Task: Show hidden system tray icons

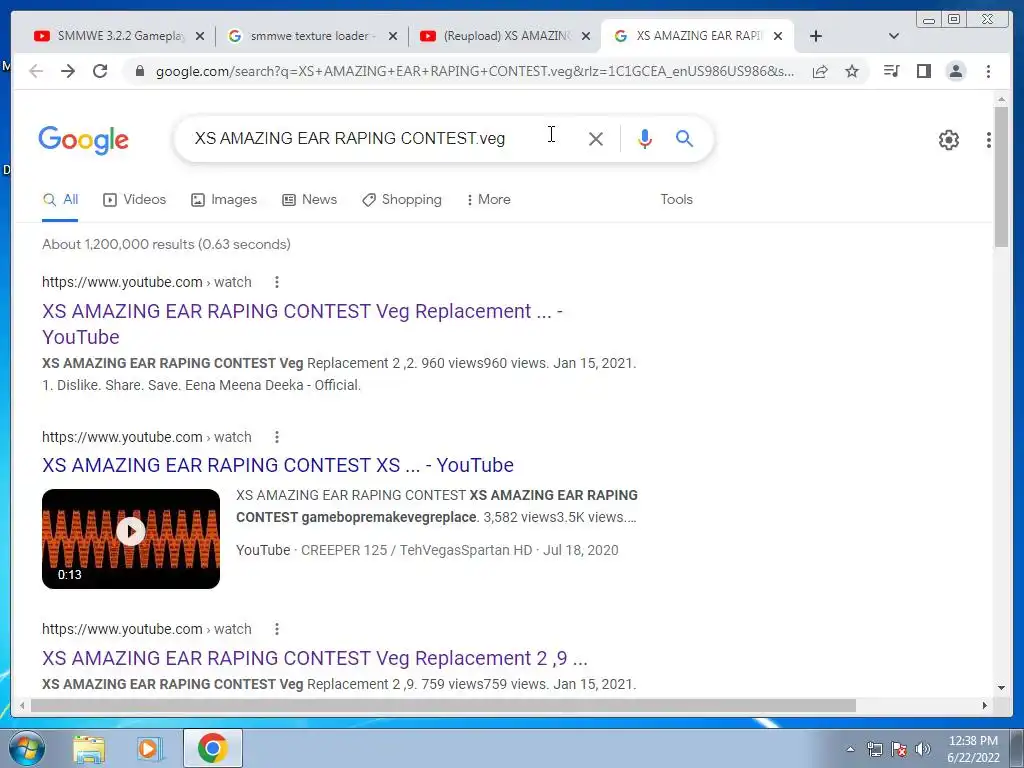Action: point(850,750)
